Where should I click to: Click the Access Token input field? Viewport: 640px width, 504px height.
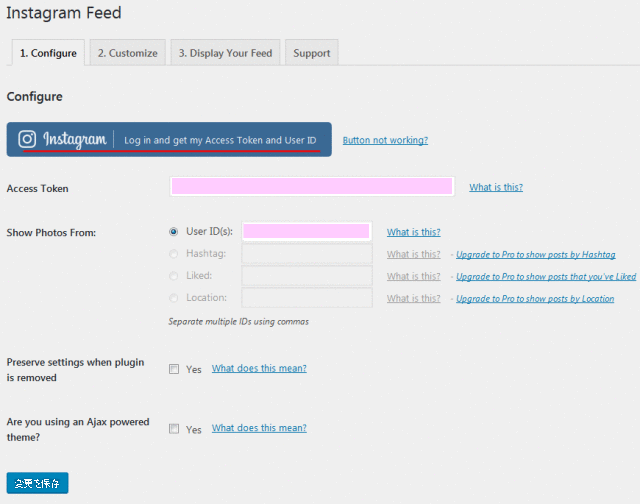point(312,186)
